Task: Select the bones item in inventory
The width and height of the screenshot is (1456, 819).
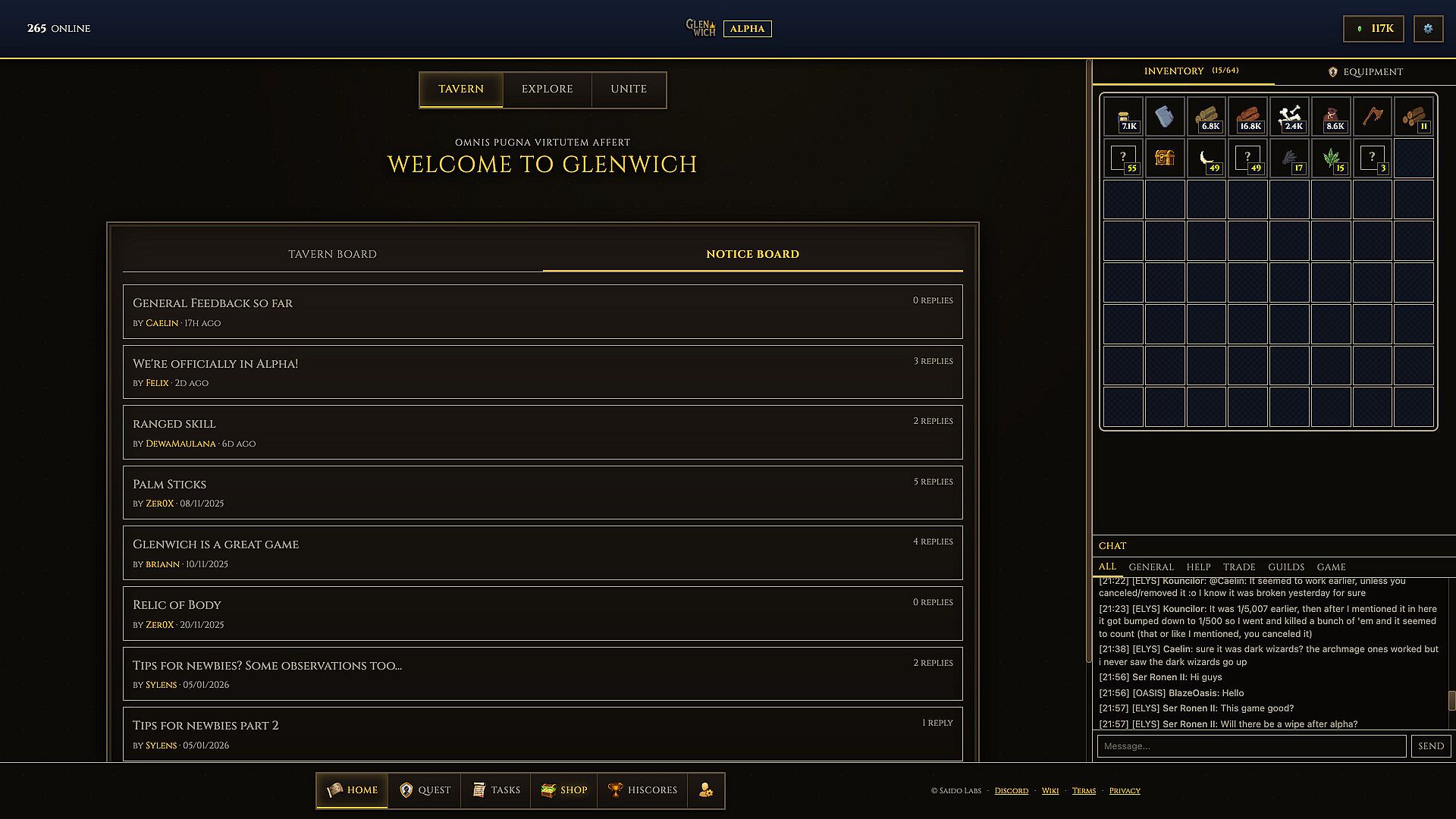Action: 1289,116
